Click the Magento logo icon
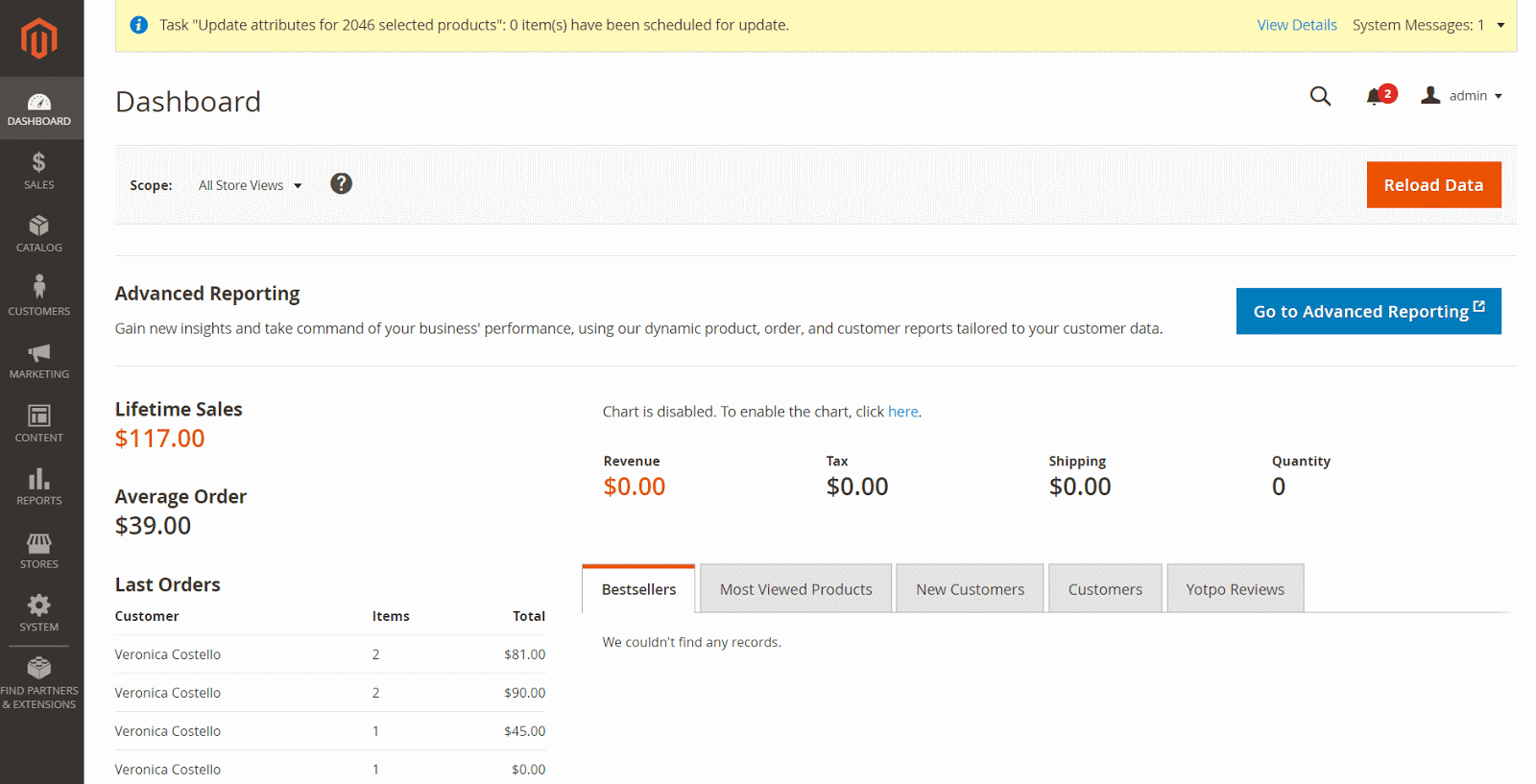 (x=39, y=38)
